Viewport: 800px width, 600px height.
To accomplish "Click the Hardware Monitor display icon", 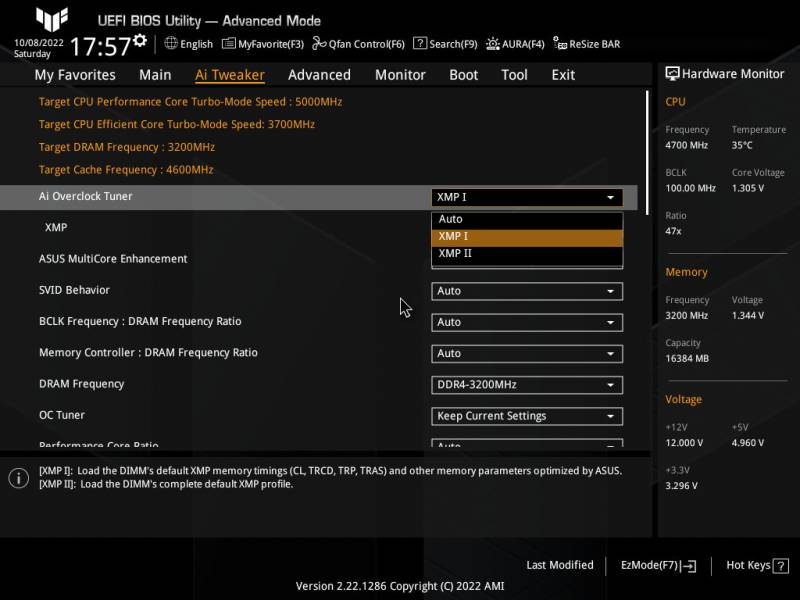I will (x=672, y=74).
